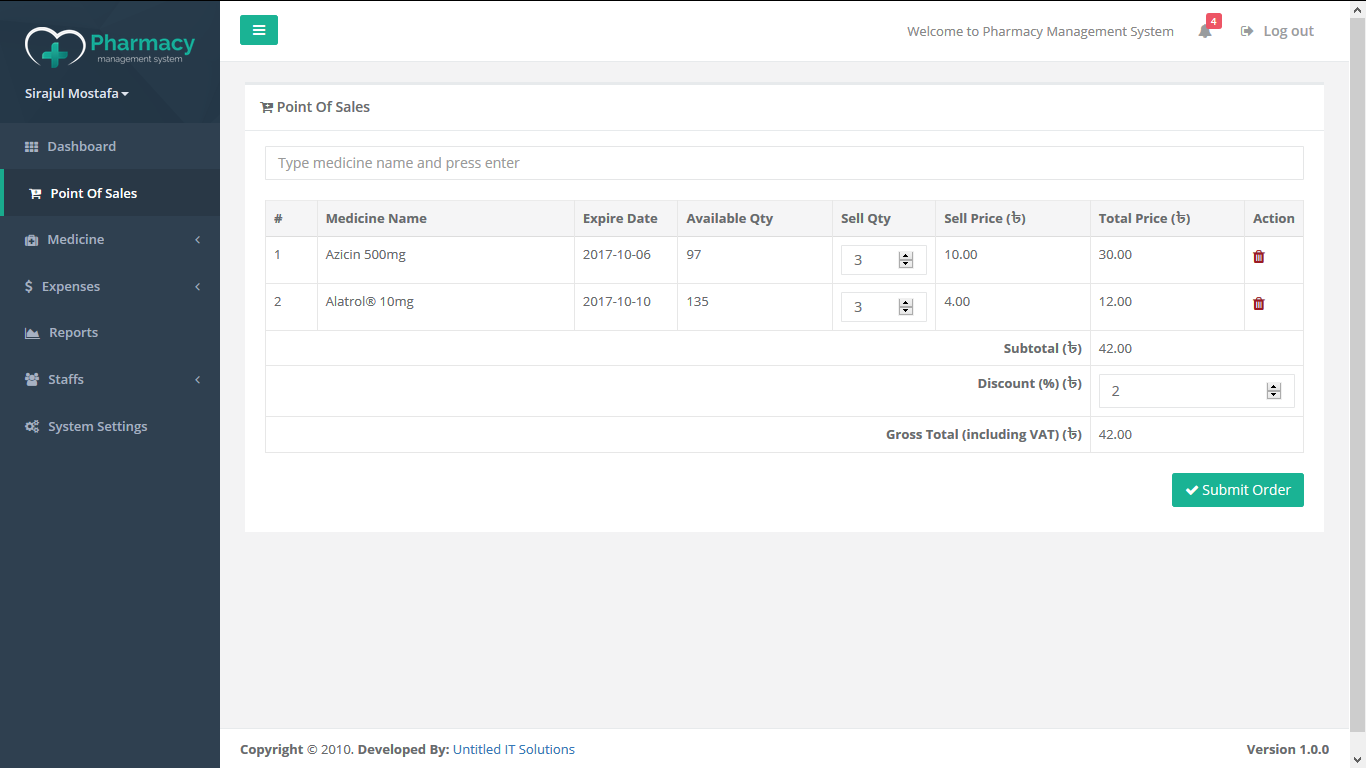Go to Reports in sidebar

pyautogui.click(x=110, y=332)
